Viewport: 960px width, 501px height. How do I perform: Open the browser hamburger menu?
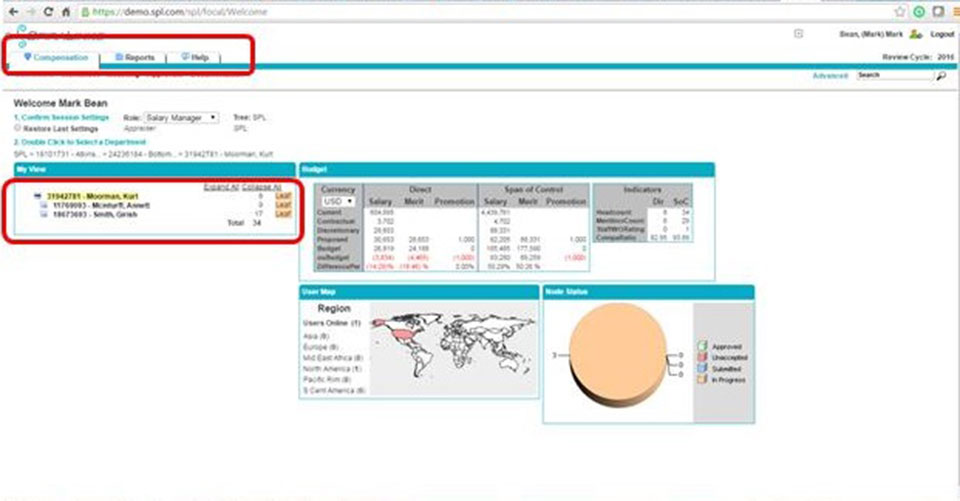pos(956,12)
